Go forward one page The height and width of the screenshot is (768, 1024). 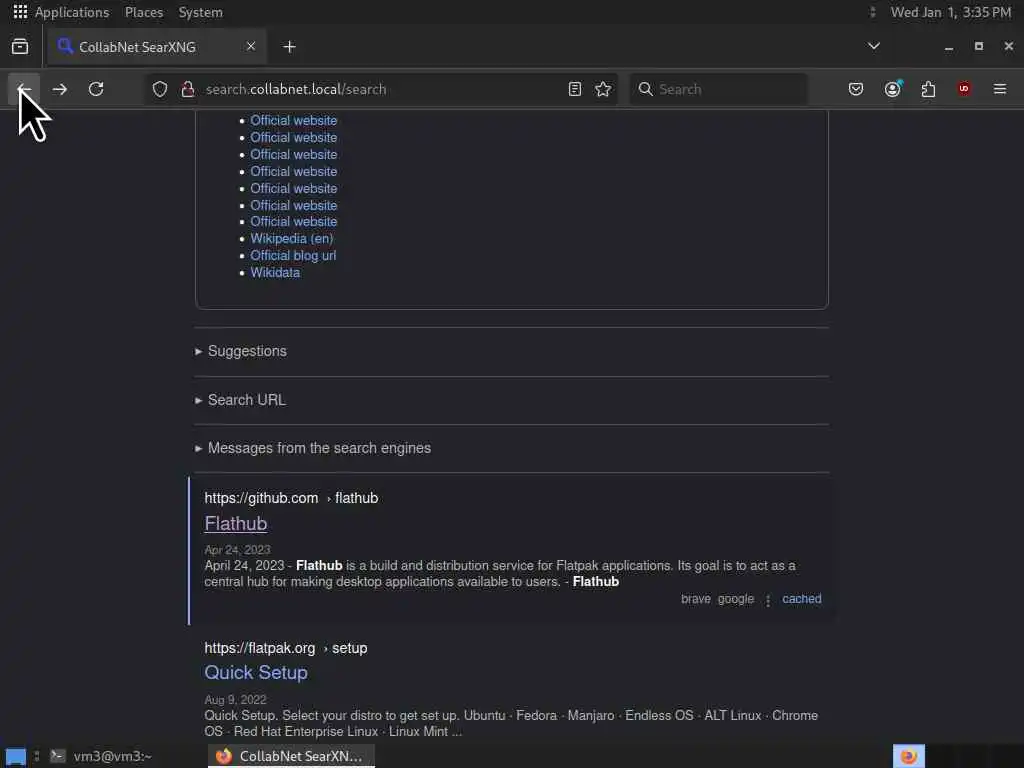point(59,89)
